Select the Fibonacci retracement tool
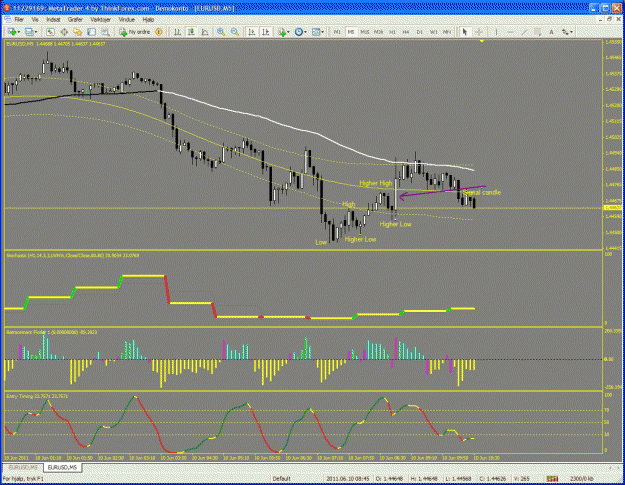Screen dimensions: 625x485 tap(538, 32)
